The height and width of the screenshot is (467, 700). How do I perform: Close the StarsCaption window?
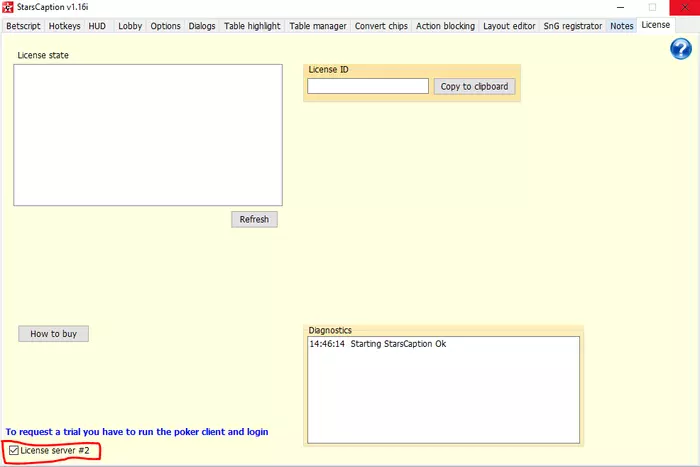click(684, 7)
